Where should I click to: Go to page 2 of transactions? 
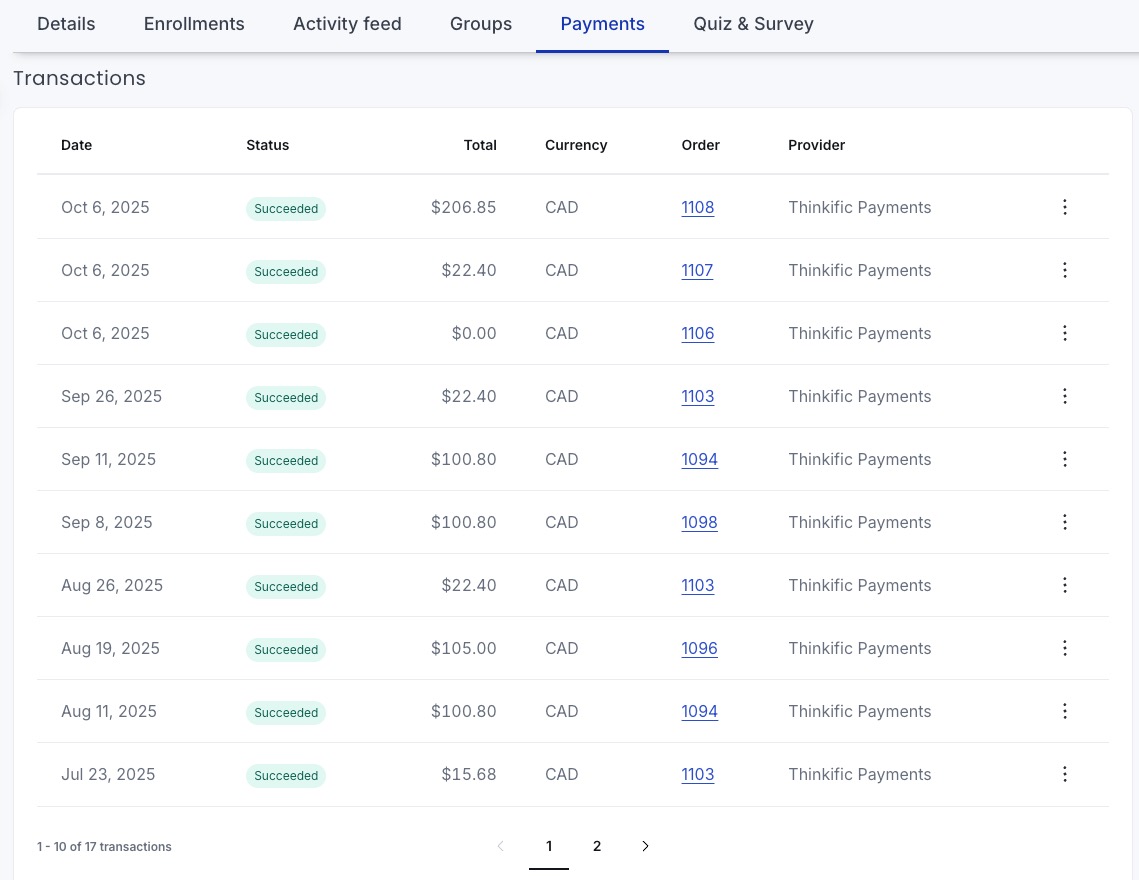tap(597, 846)
